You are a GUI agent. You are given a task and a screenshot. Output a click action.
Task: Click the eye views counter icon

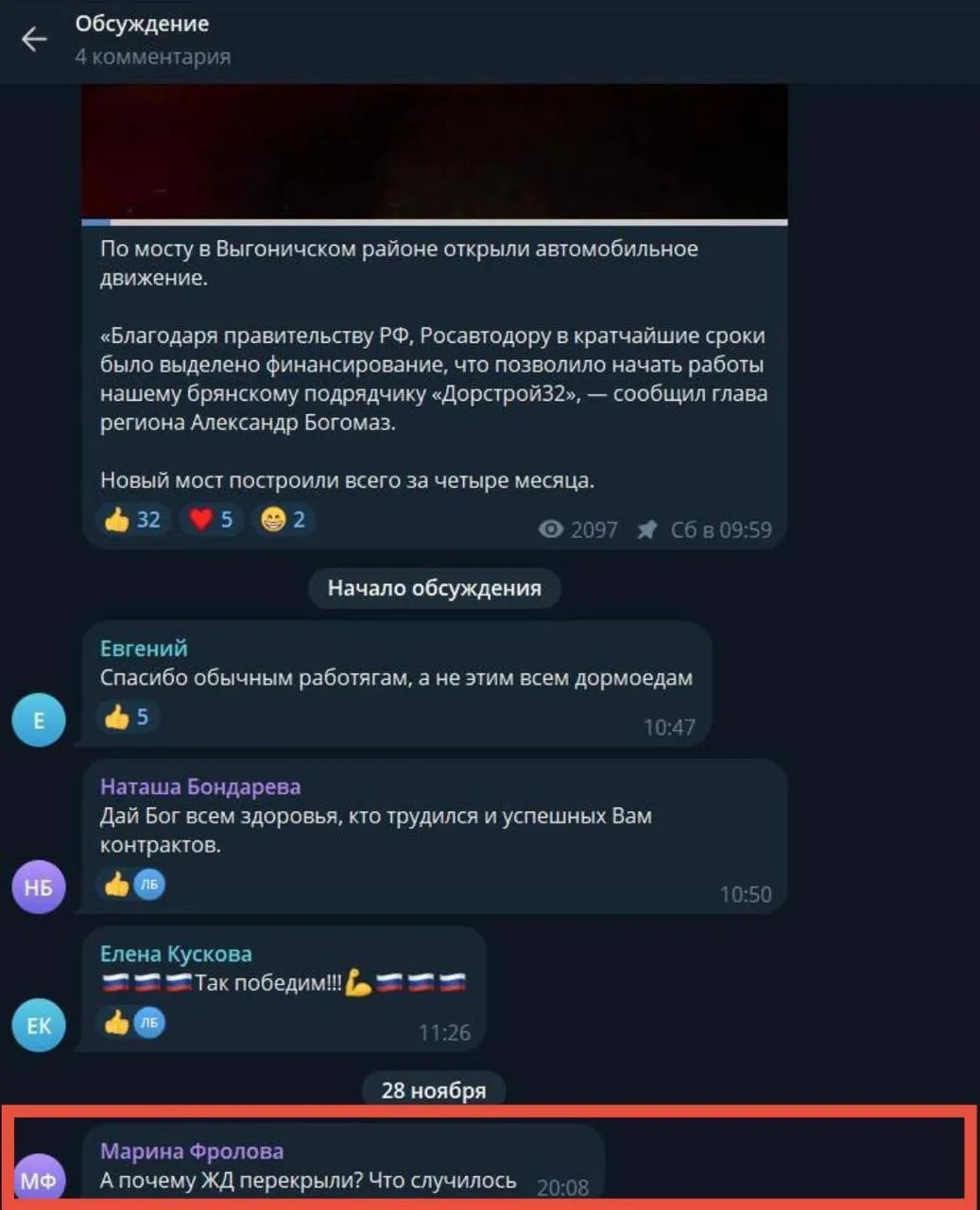[551, 529]
